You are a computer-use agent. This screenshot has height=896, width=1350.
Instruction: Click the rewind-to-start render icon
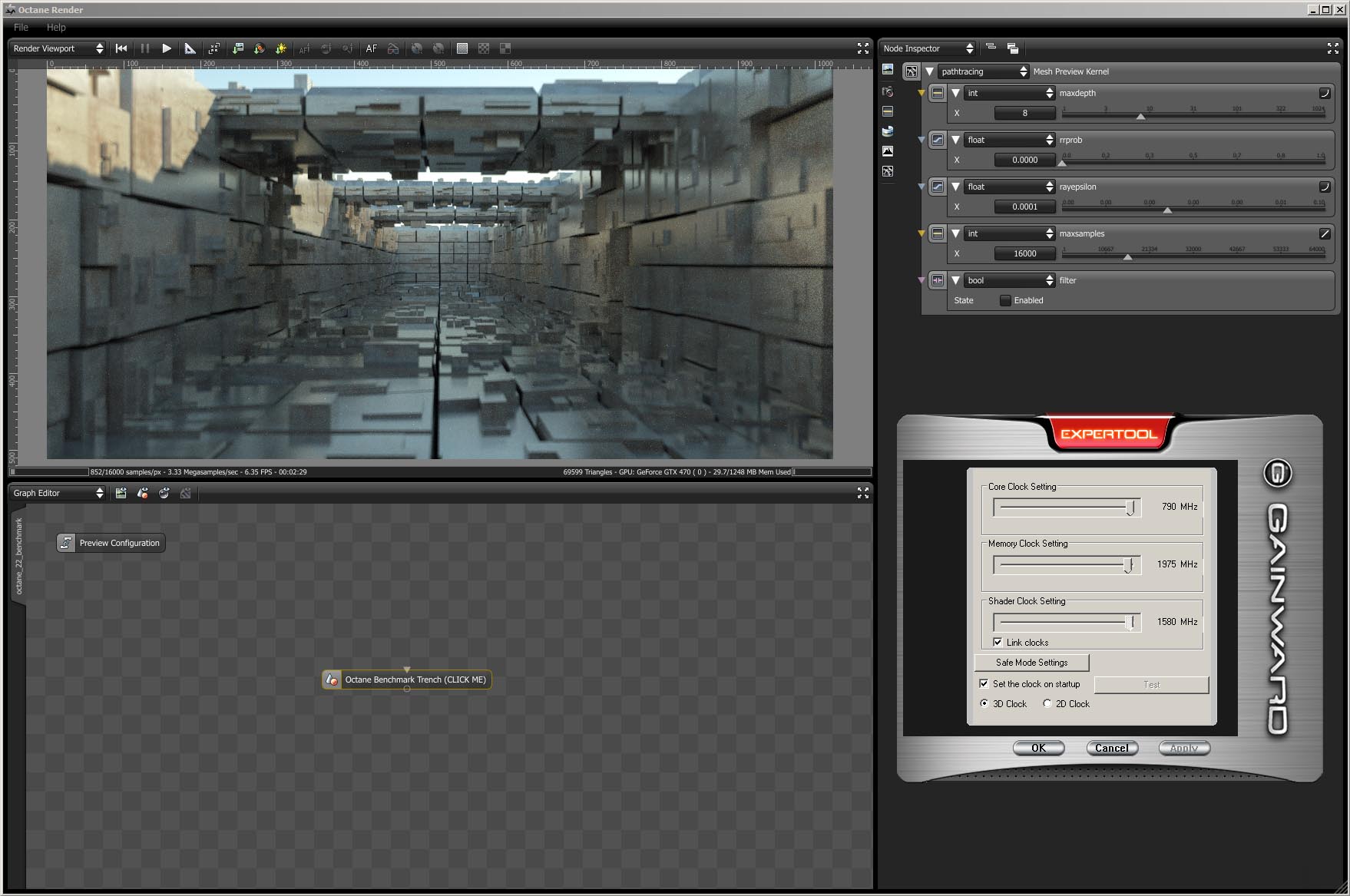coord(121,48)
